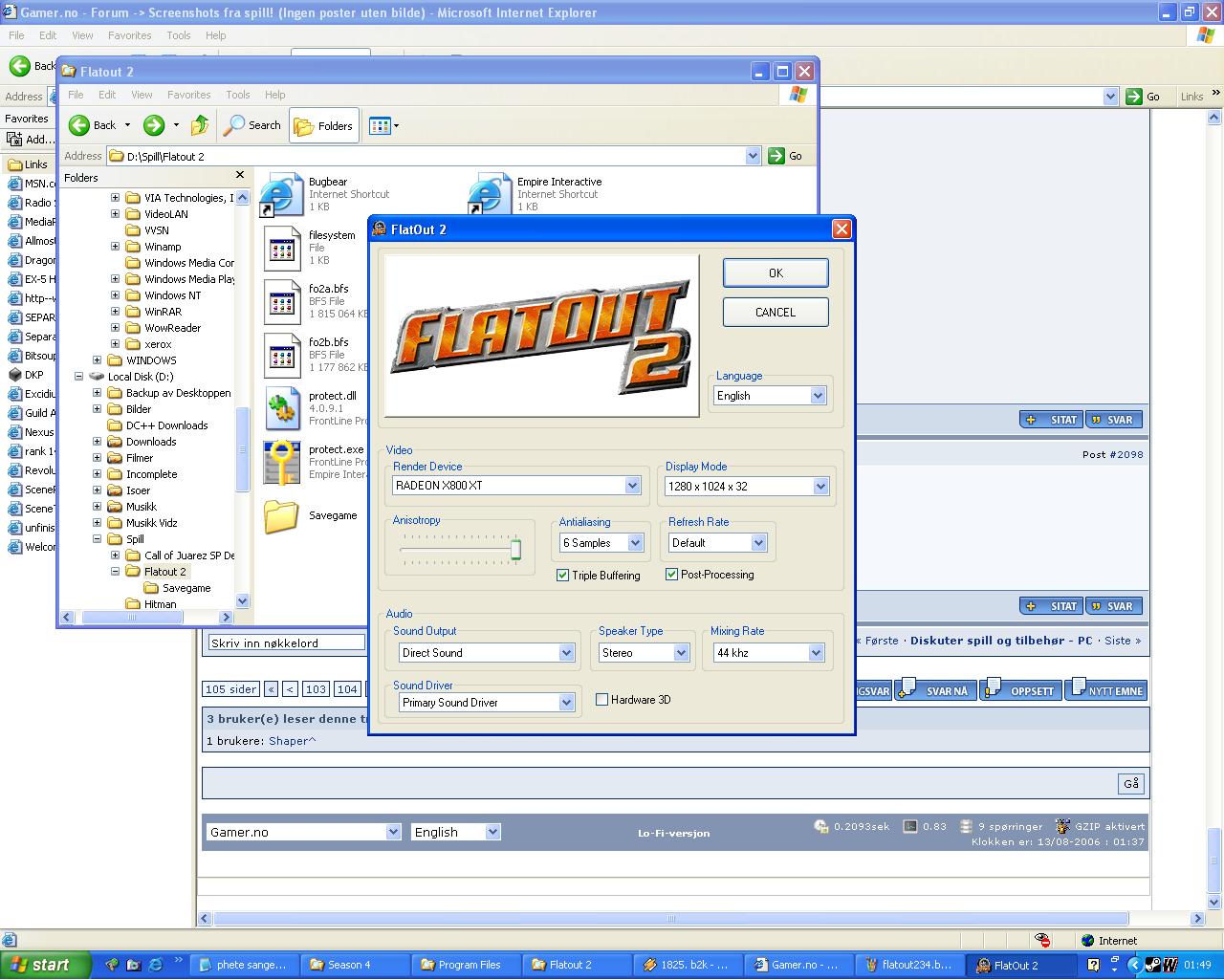Screen dimensions: 1224x980
Task: Select the filesystem file icon
Action: [x=281, y=248]
